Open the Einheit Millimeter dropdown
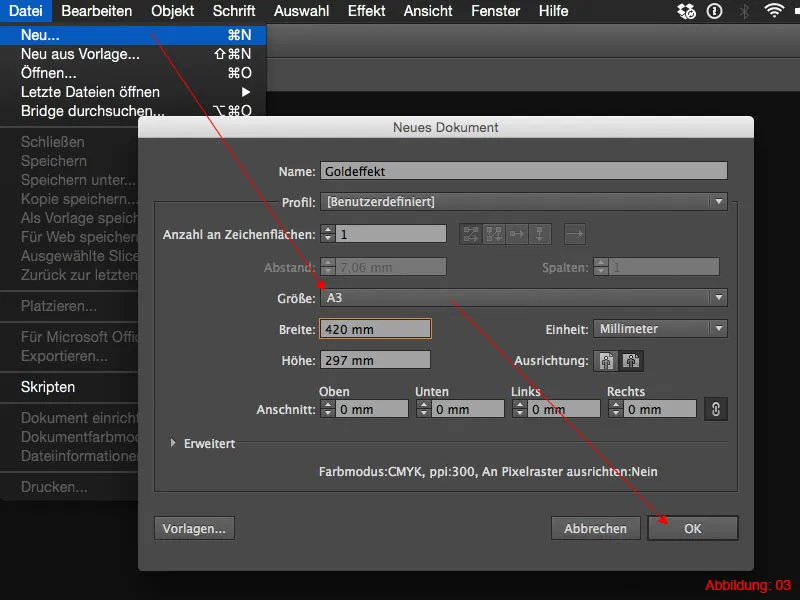800x600 pixels. 660,329
